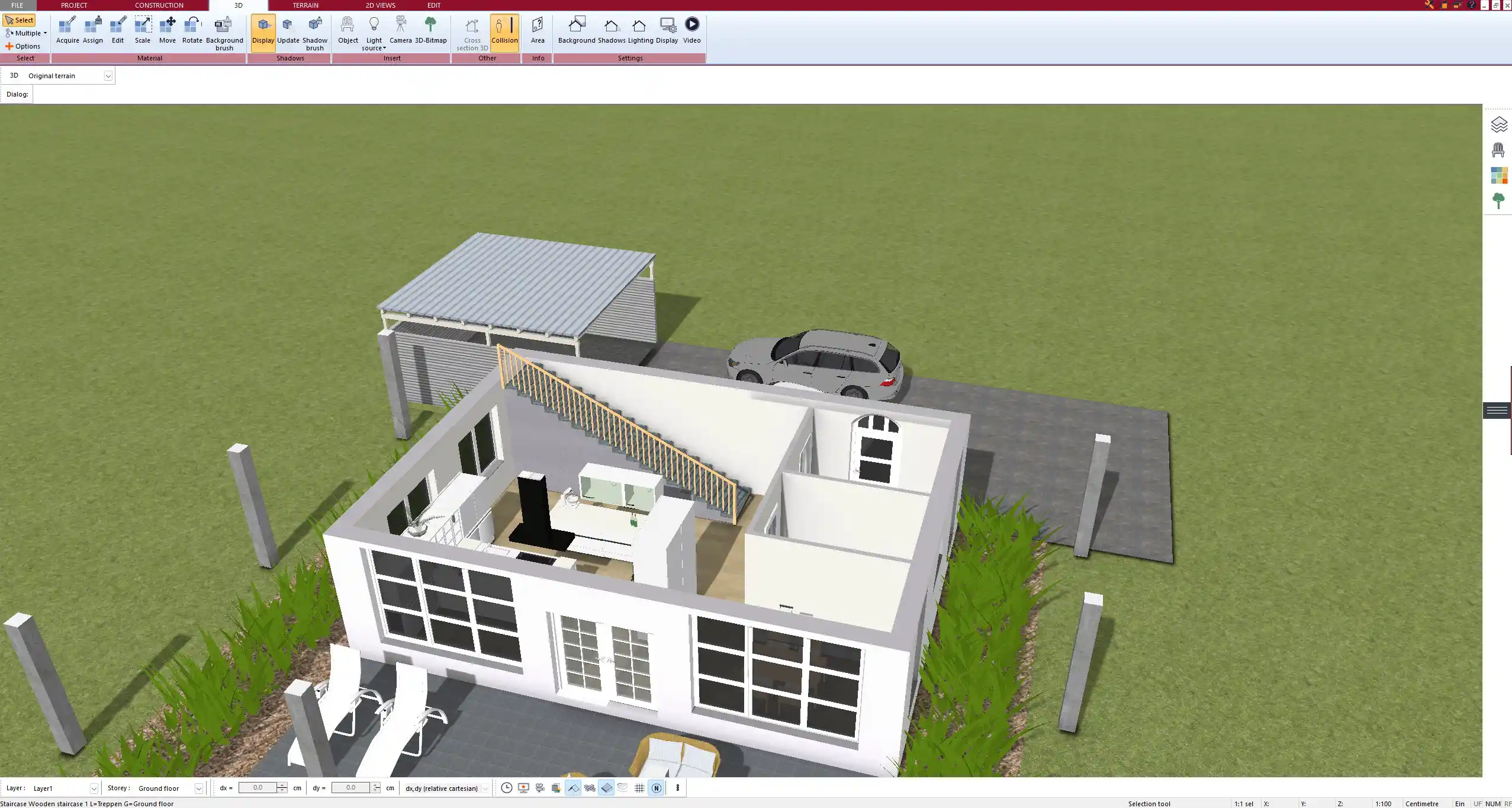This screenshot has height=808, width=1512.
Task: Select the Background brush tool
Action: point(224,33)
